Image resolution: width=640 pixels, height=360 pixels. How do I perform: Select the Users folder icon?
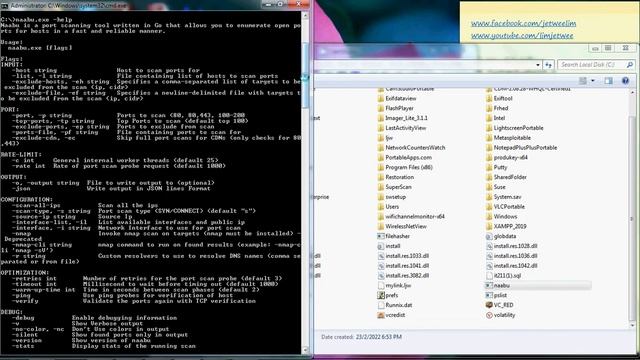click(x=381, y=207)
